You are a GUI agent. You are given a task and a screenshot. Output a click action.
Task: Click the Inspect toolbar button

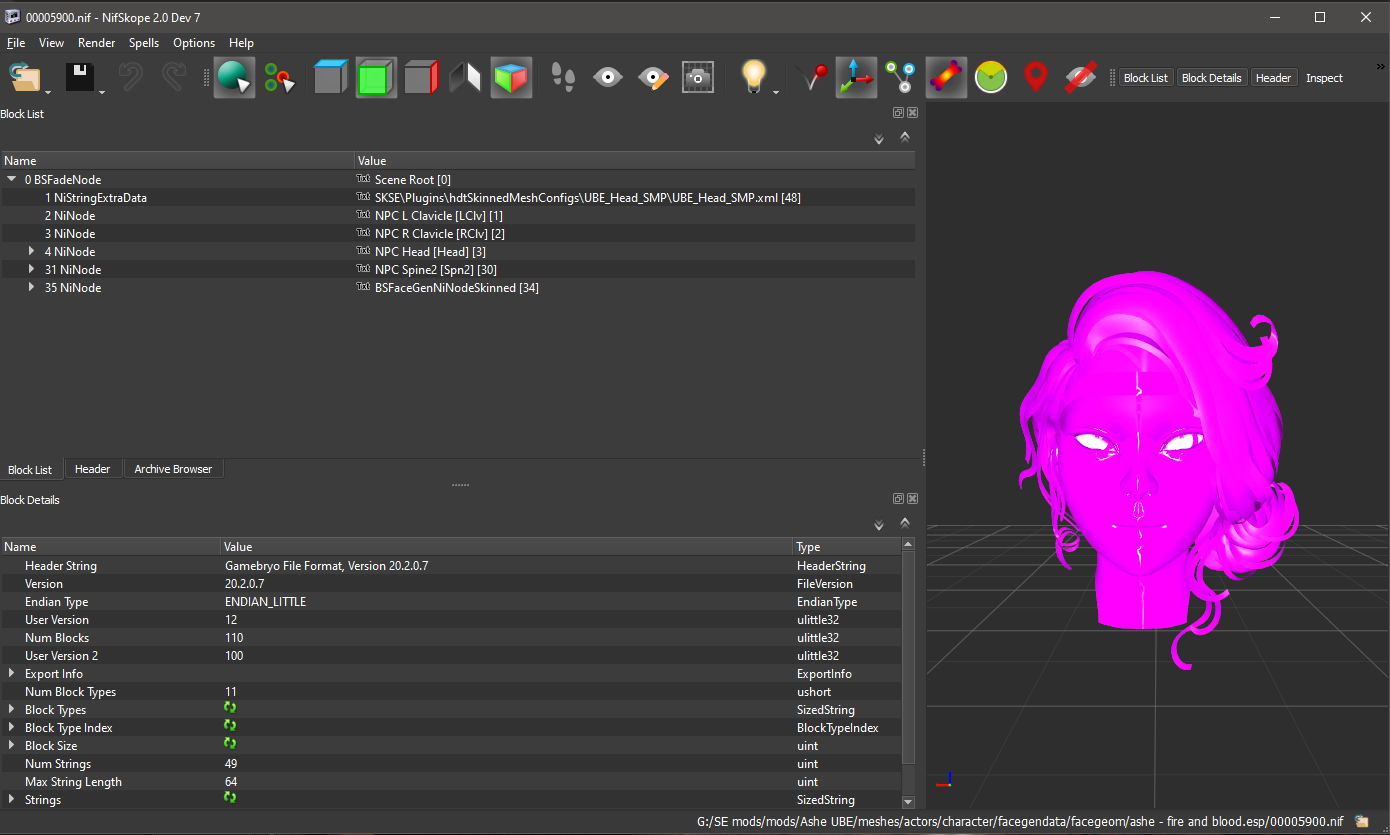tap(1324, 78)
